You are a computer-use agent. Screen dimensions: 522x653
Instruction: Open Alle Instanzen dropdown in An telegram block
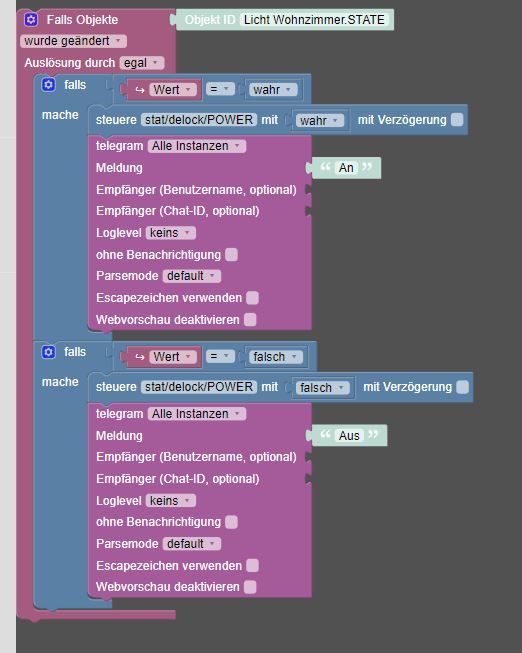tap(197, 146)
